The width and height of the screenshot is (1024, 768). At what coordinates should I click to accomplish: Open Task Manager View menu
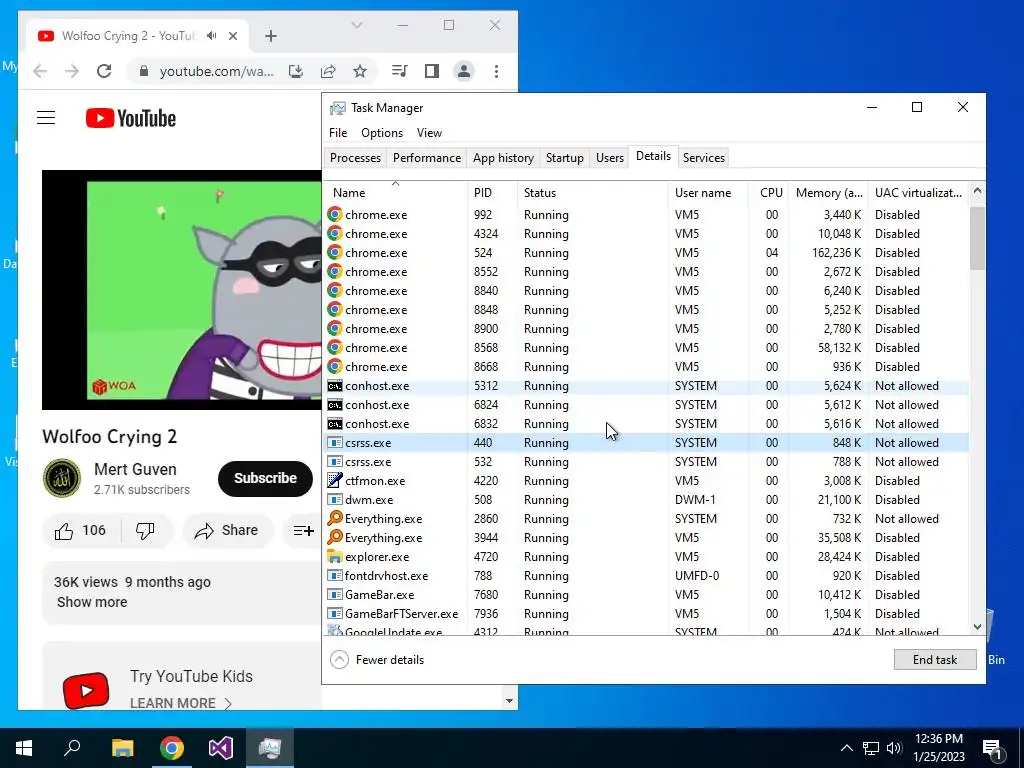(429, 133)
